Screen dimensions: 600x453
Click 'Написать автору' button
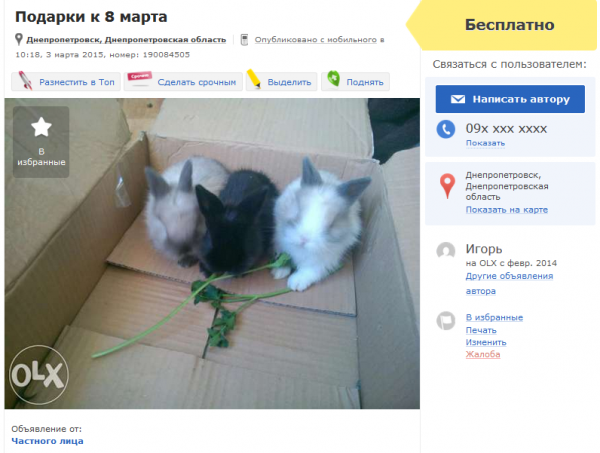click(x=510, y=99)
